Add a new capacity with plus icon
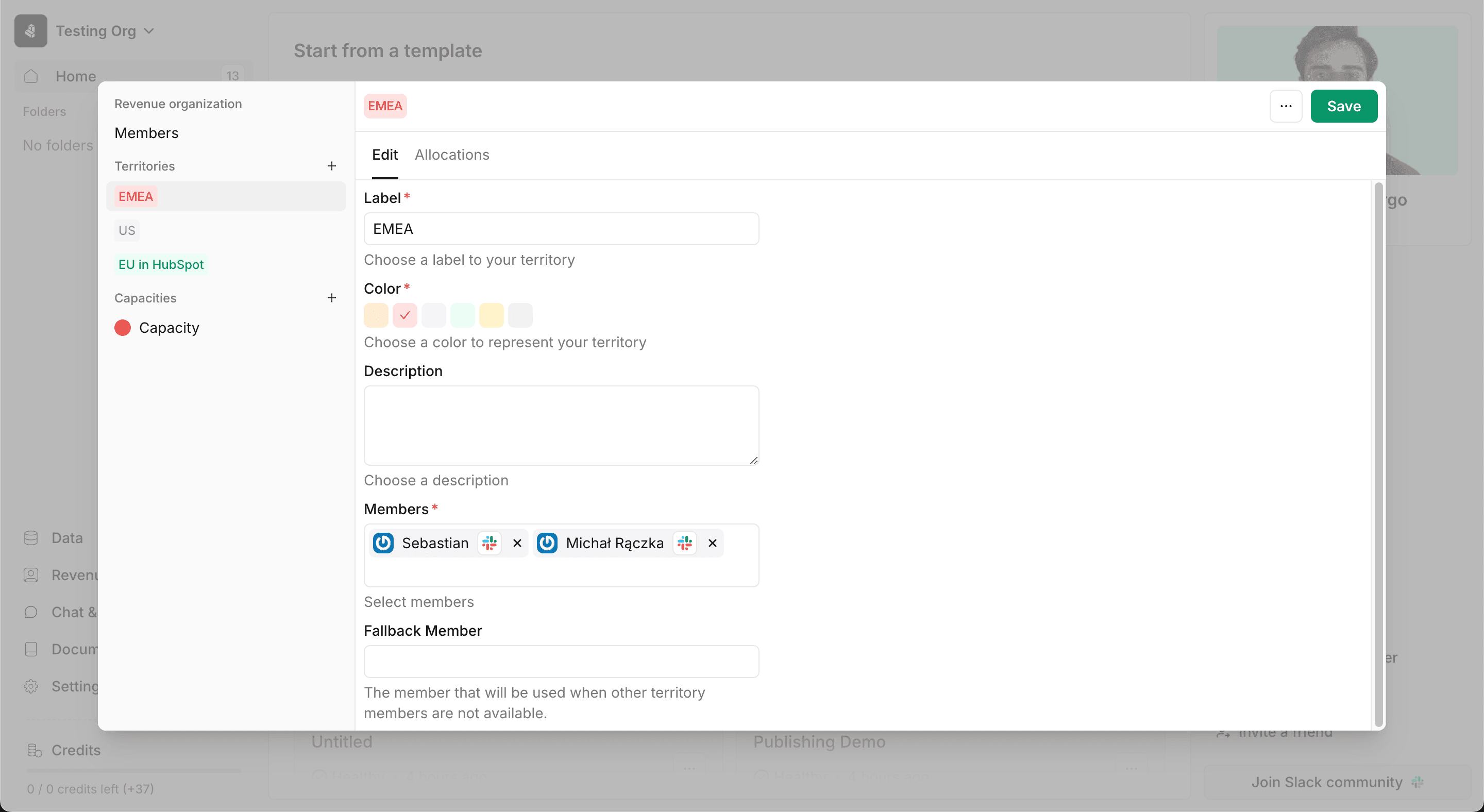1484x812 pixels. tap(331, 298)
